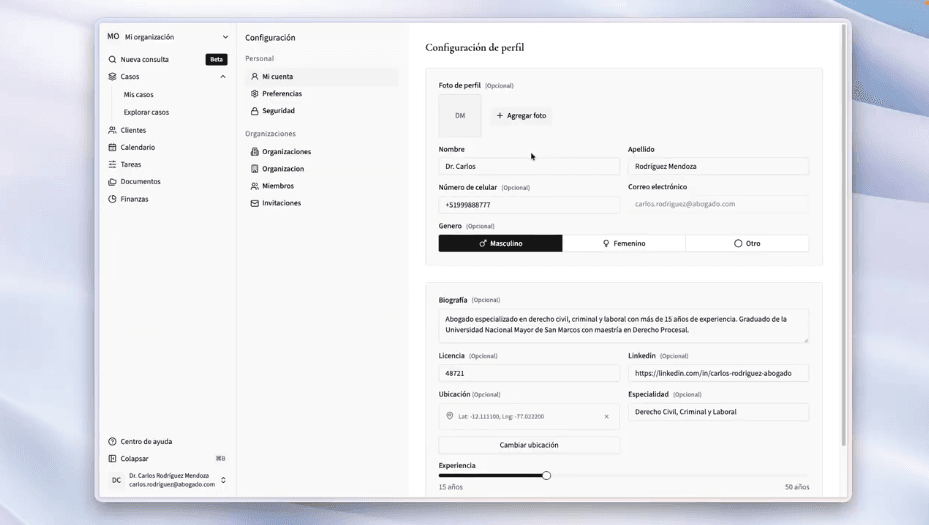This screenshot has width=929, height=525.
Task: Open the Finanzas section icon
Action: pos(112,199)
